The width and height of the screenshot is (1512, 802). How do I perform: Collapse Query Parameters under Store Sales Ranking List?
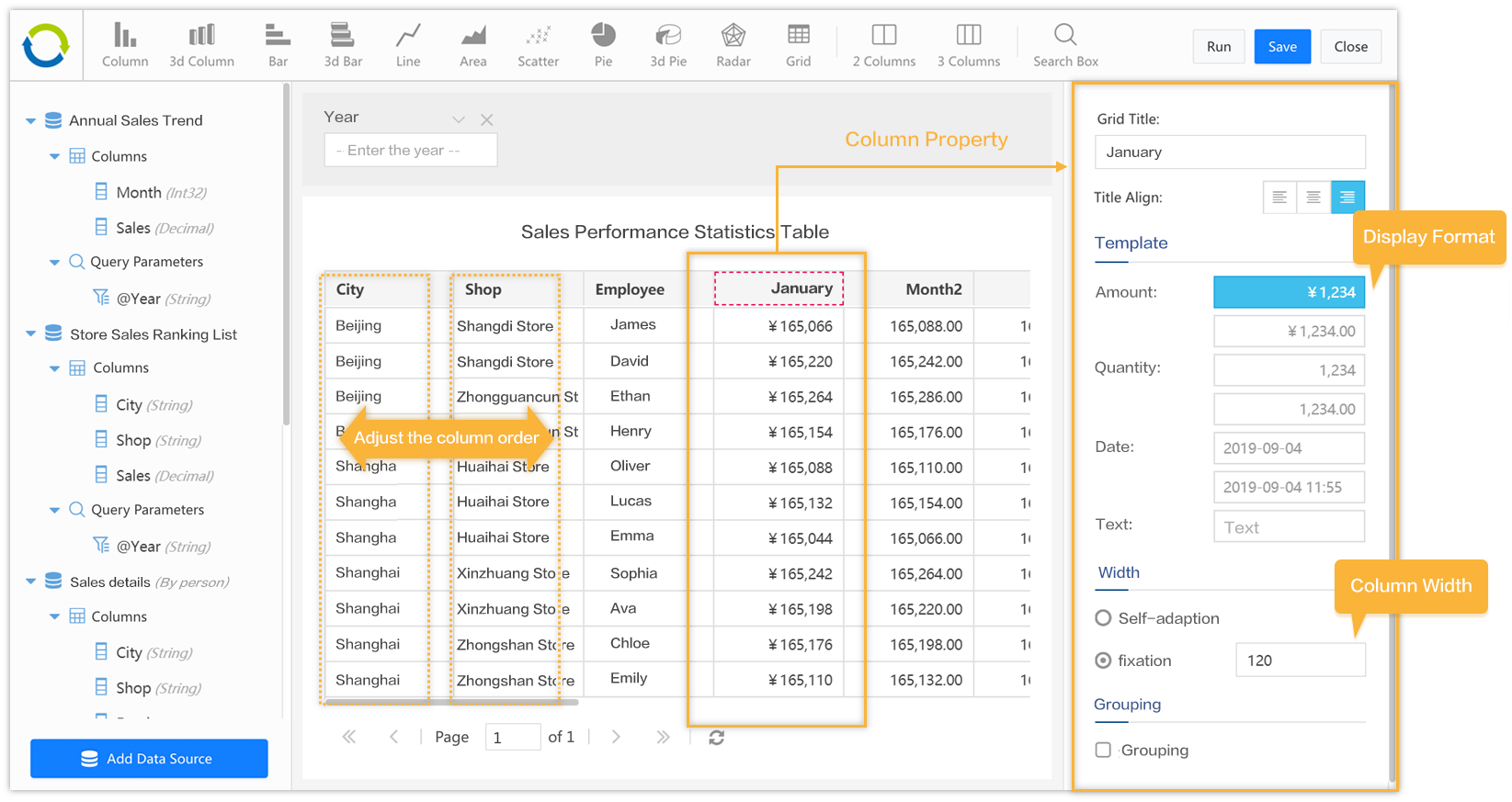[54, 510]
